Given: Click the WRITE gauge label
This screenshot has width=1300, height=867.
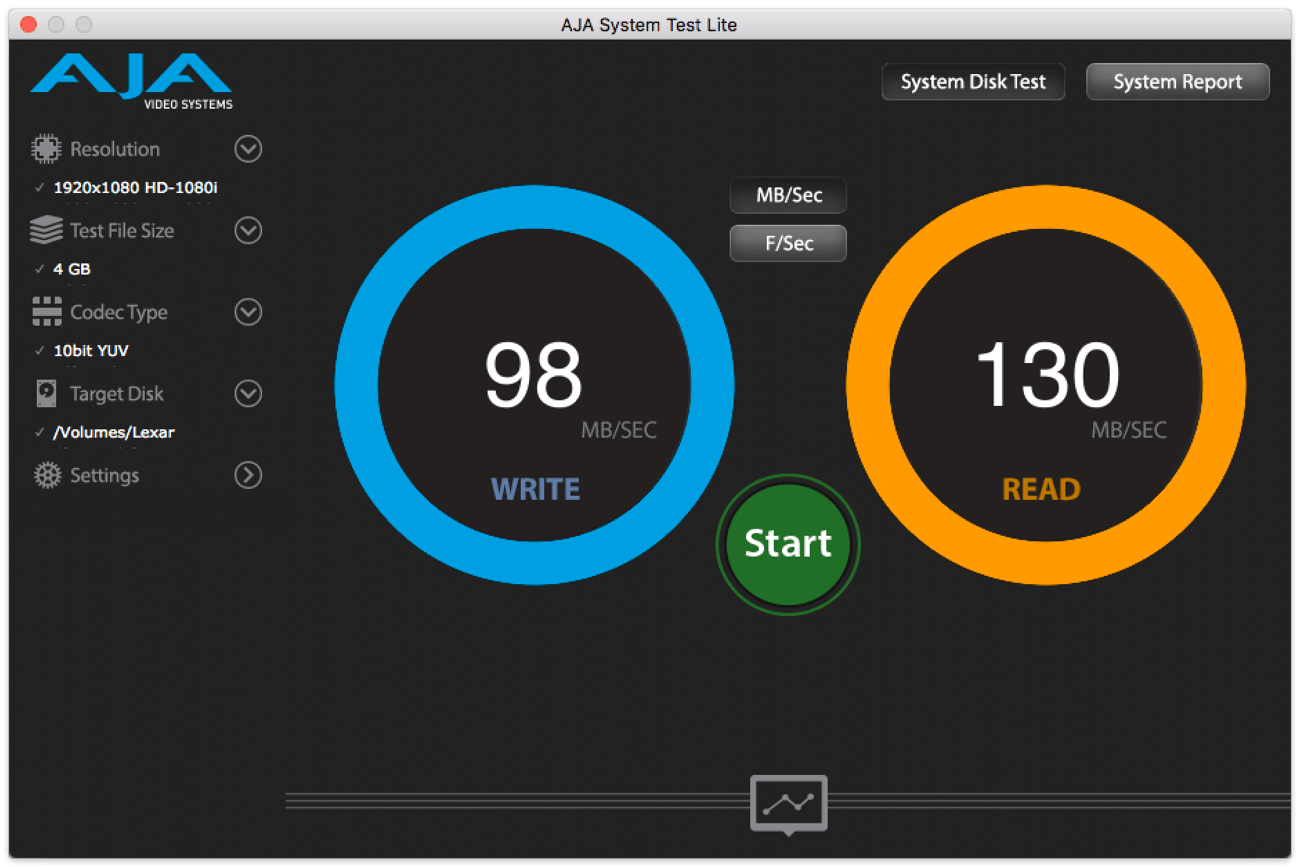Looking at the screenshot, I should 535,489.
